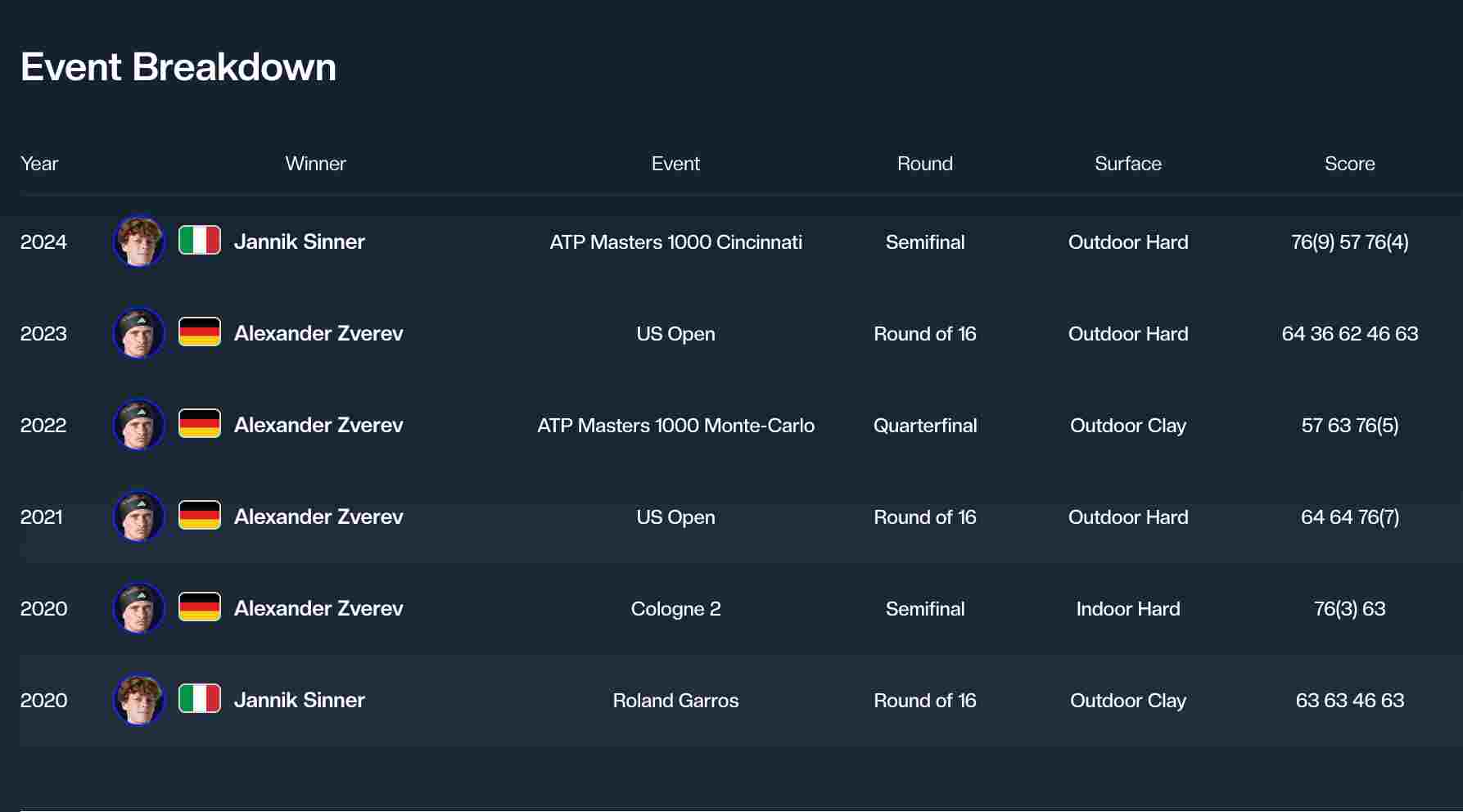Image resolution: width=1463 pixels, height=812 pixels.
Task: Click the Year column header
Action: tap(39, 164)
